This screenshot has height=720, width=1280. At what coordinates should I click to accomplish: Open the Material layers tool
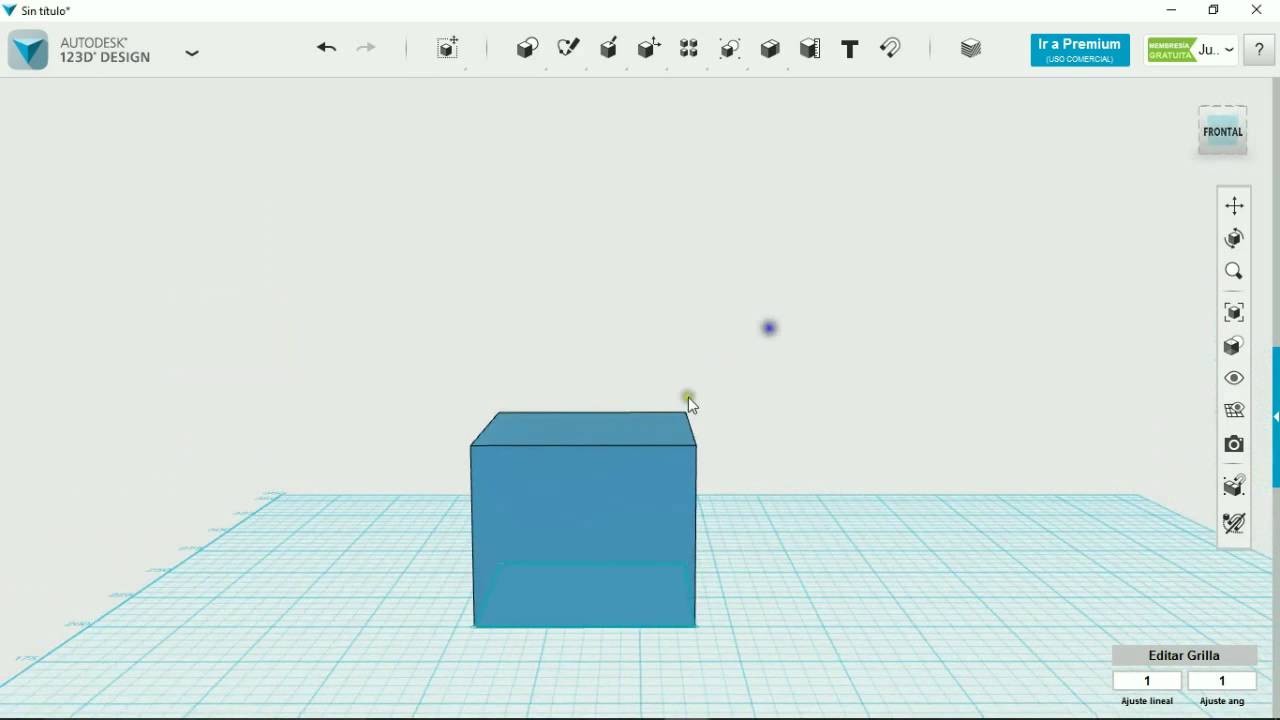point(971,48)
